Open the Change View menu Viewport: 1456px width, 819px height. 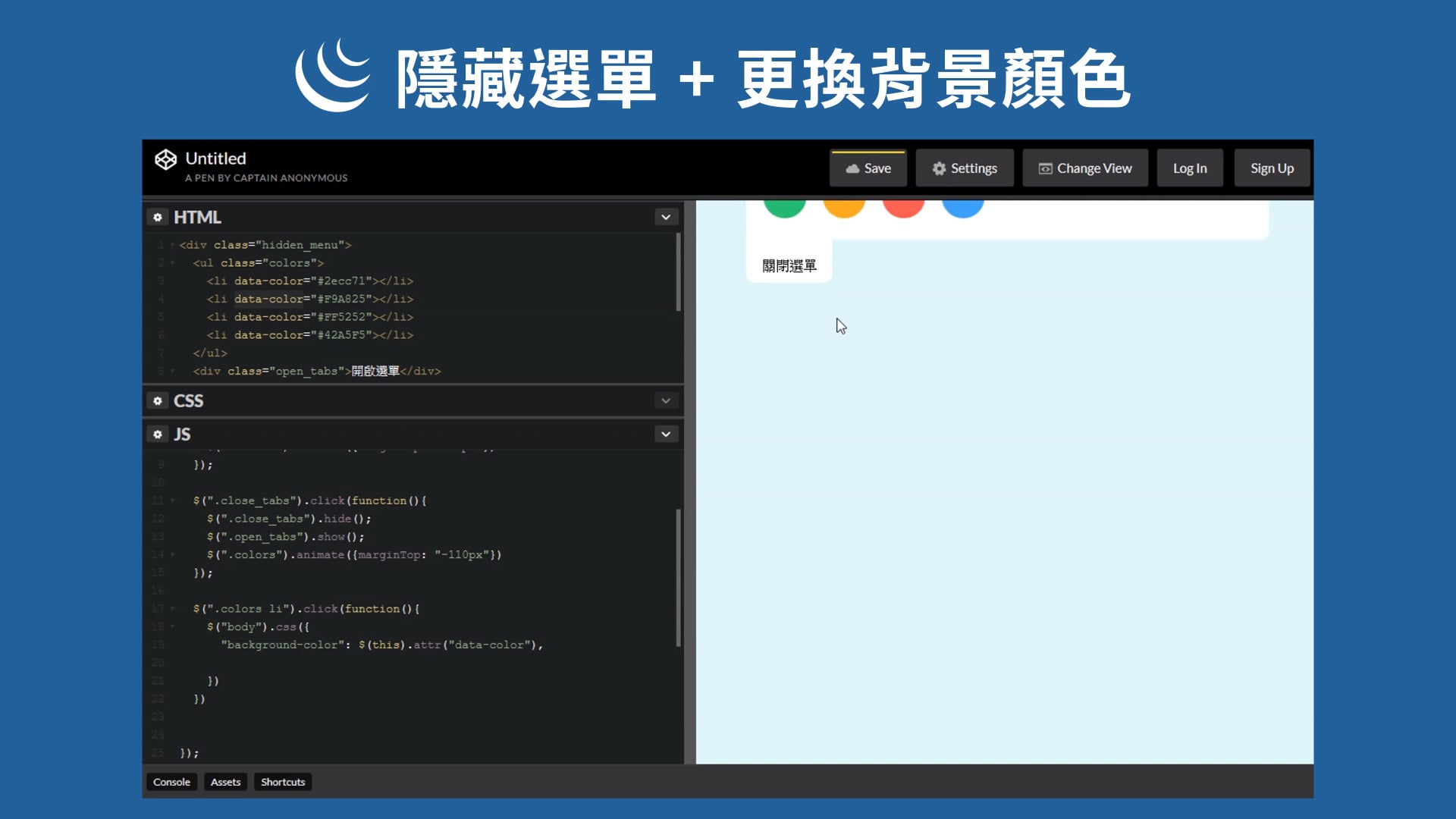[1085, 168]
